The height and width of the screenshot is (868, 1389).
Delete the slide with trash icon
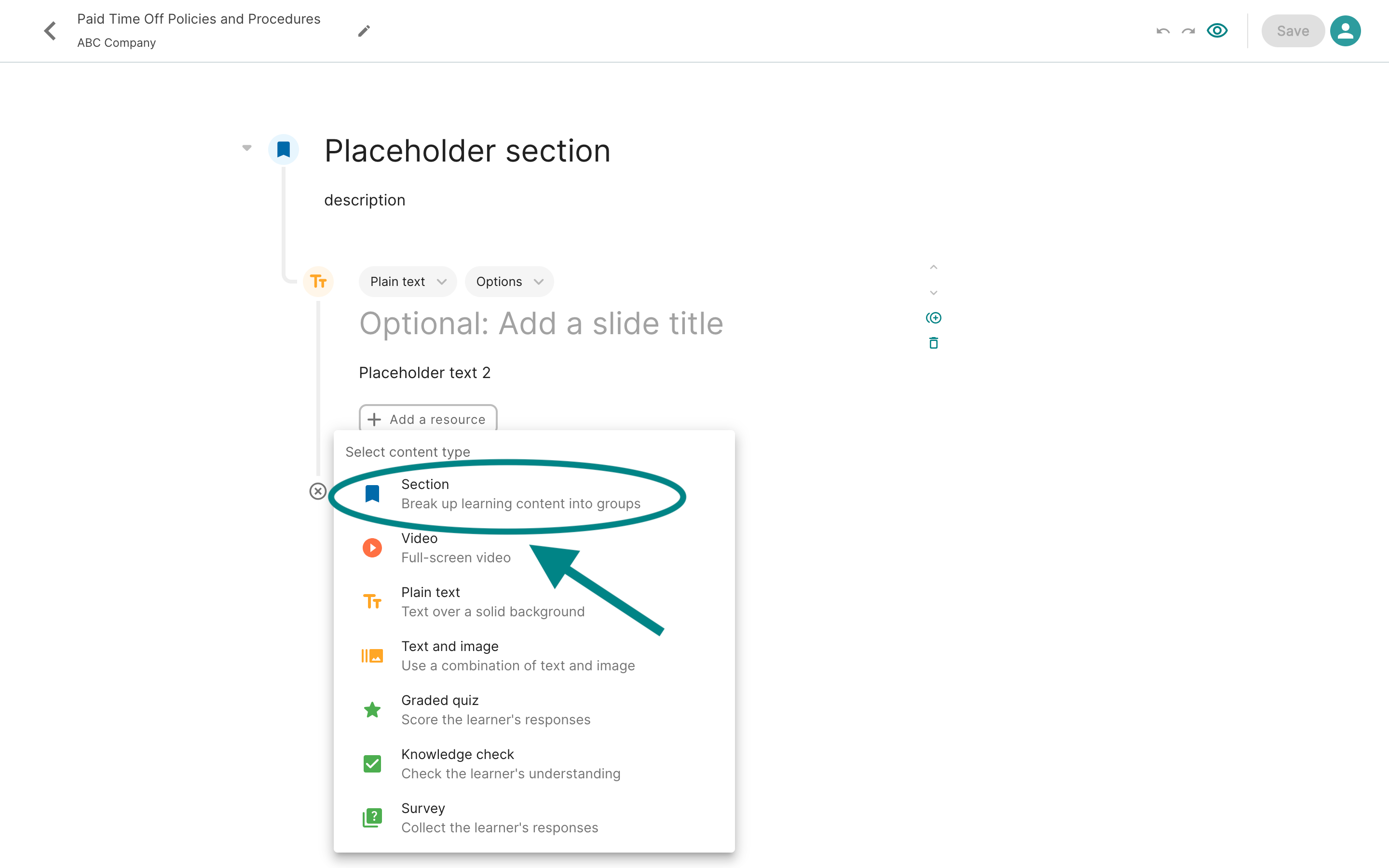point(933,343)
